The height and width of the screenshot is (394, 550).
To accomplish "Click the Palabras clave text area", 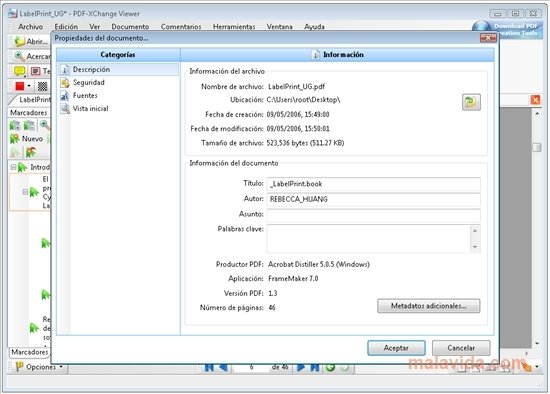I will 368,239.
